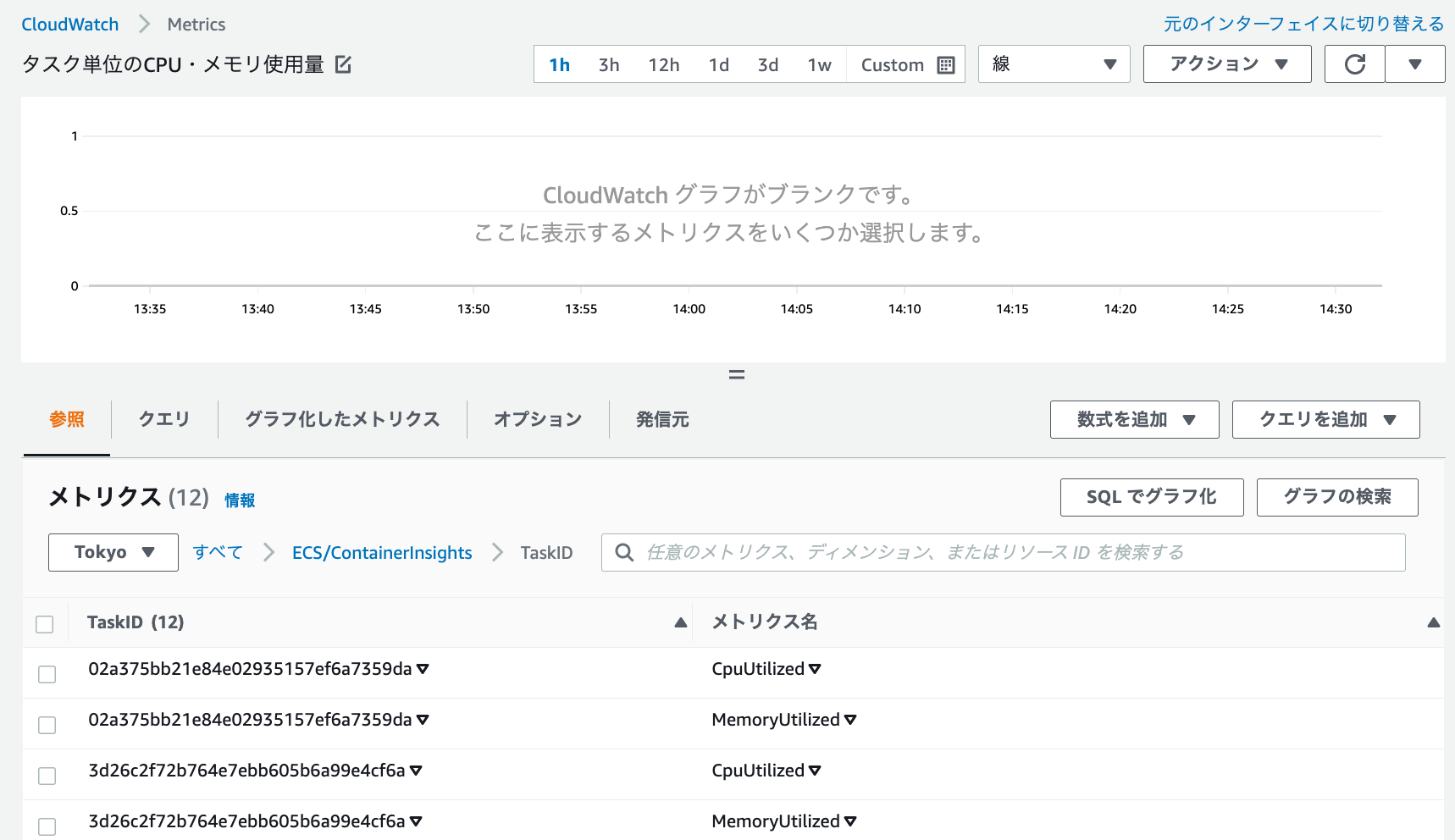Toggle the select-all checkbox in the table header
1455x840 pixels.
pos(45,623)
